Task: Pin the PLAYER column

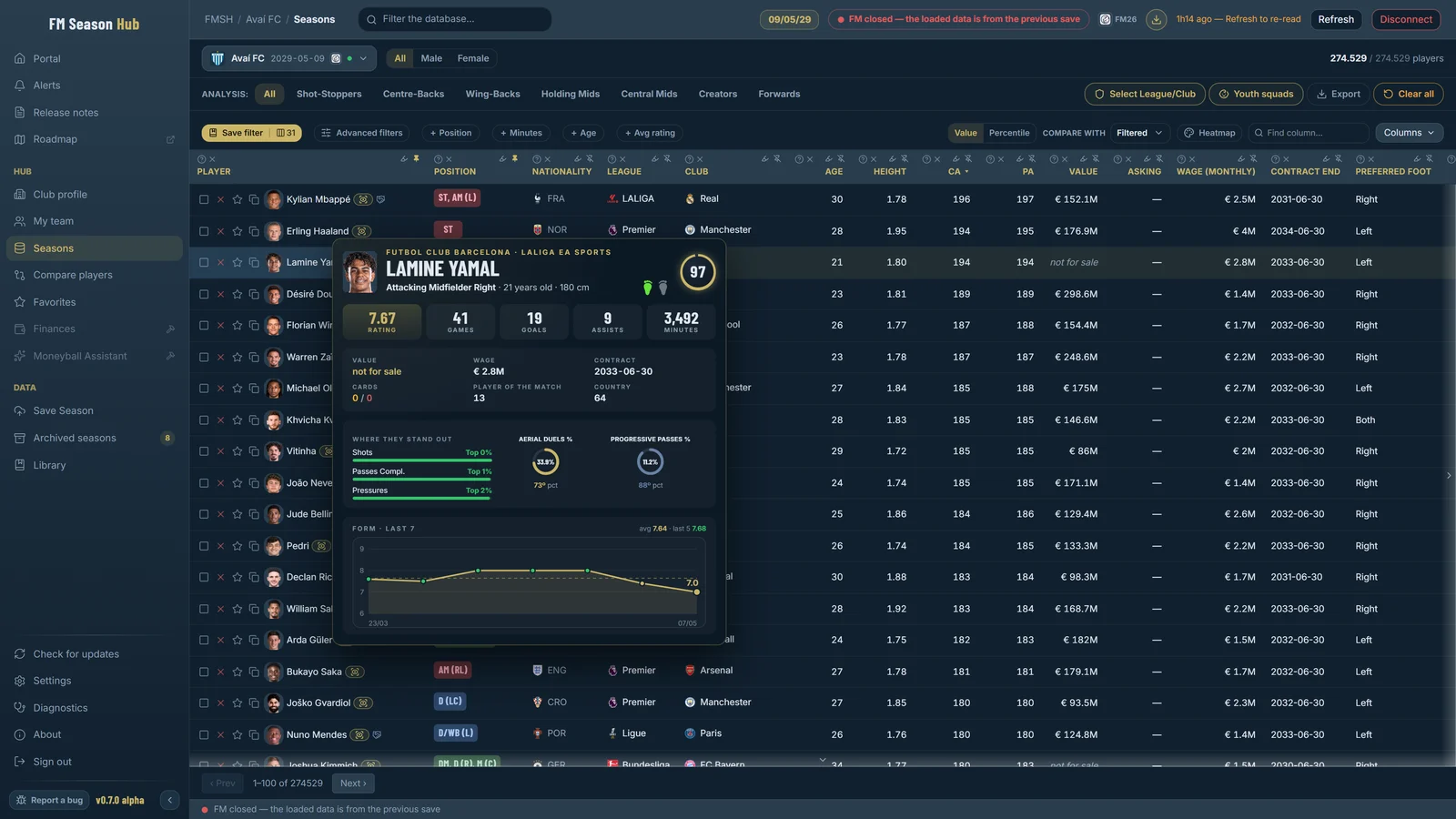Action: point(417,158)
